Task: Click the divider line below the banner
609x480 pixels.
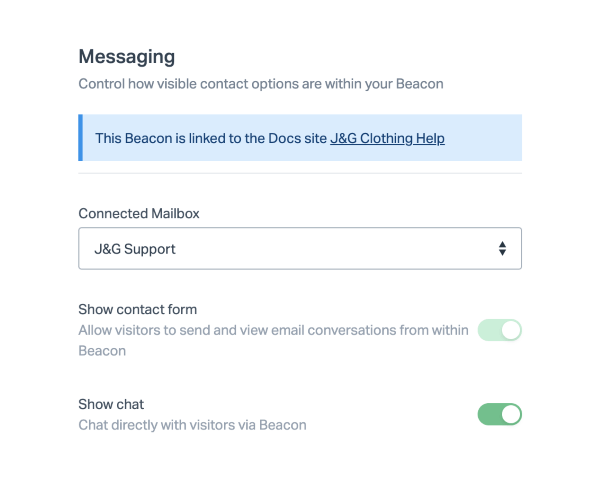Action: [x=300, y=173]
